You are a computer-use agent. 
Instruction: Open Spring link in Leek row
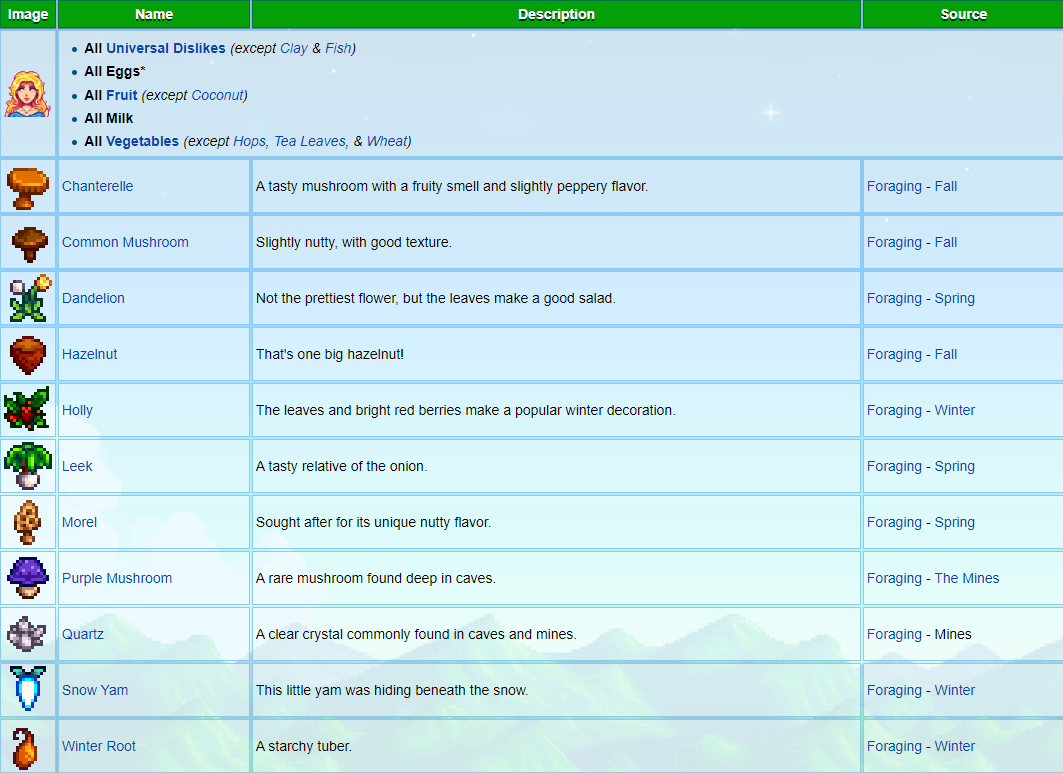tap(955, 467)
